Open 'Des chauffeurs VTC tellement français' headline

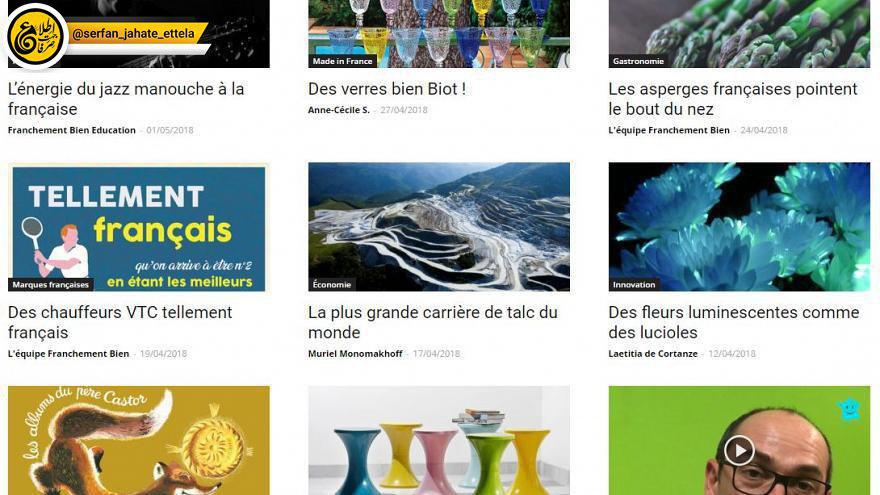click(x=120, y=322)
